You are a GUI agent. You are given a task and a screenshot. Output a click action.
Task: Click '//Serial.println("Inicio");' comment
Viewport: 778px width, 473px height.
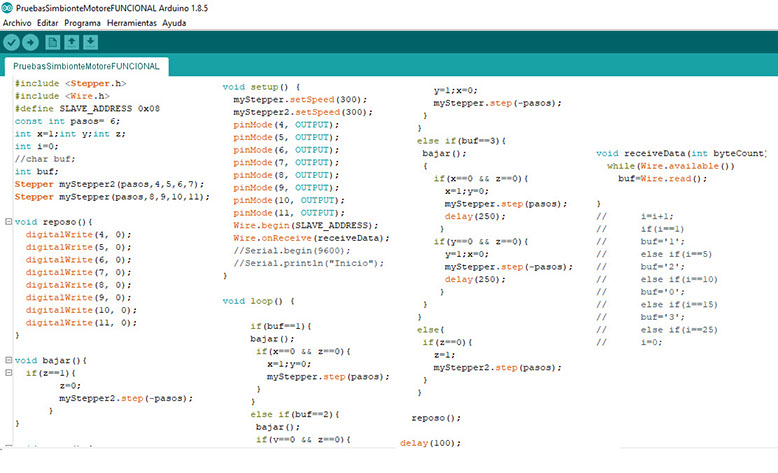(309, 263)
